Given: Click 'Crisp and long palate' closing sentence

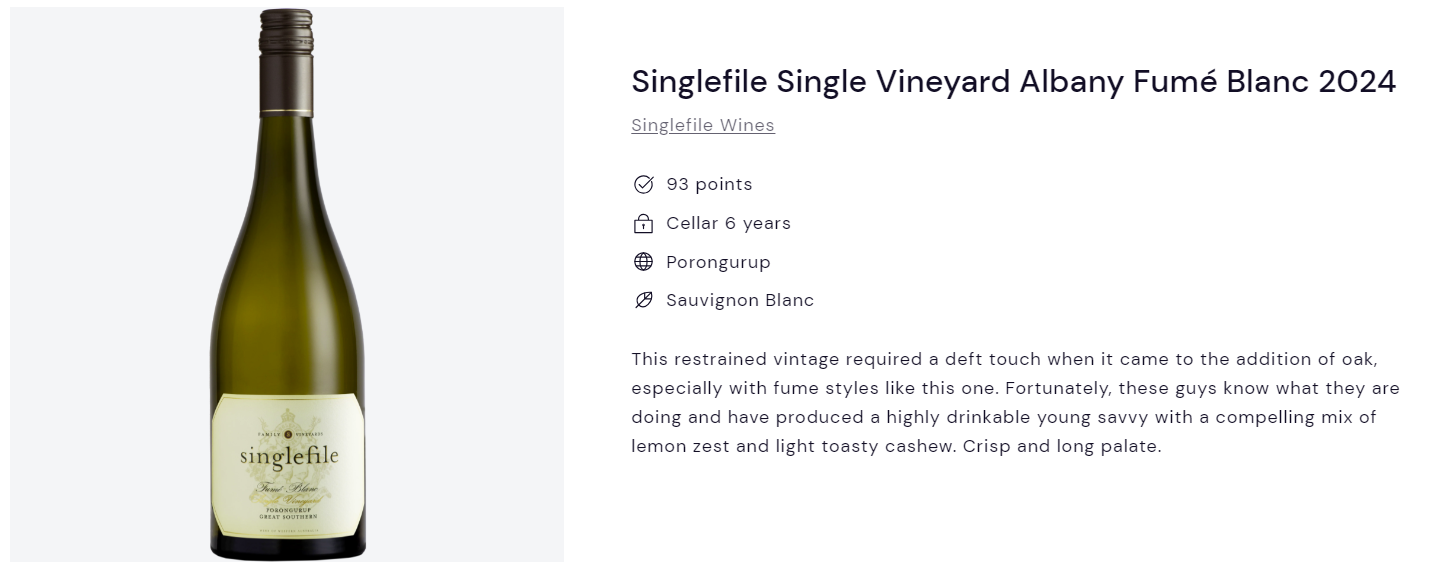Looking at the screenshot, I should pyautogui.click(x=1062, y=446).
